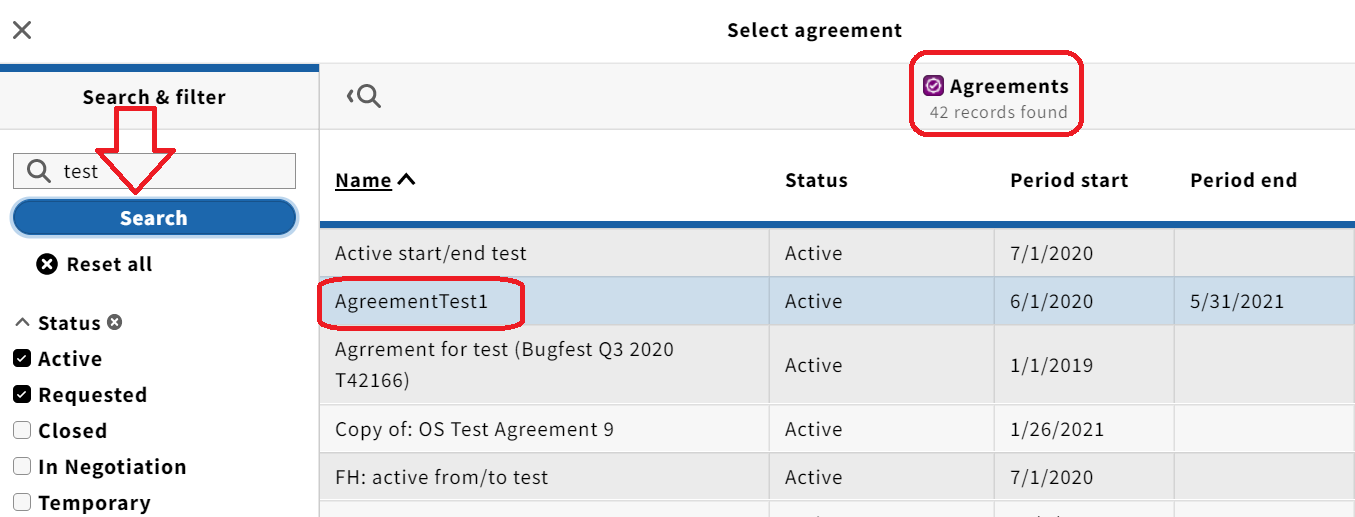The image size is (1355, 517).
Task: Close the Select agreement dialog with X
Action: (x=22, y=30)
